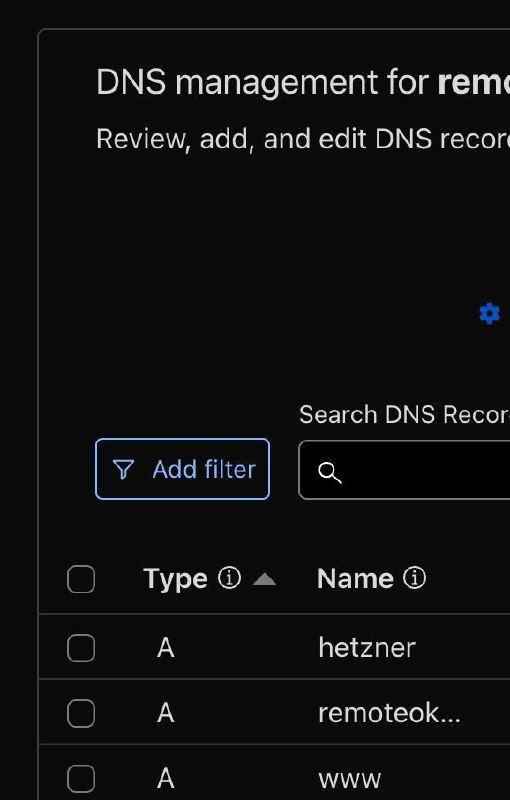The width and height of the screenshot is (510, 800).
Task: Click the A type cell for www
Action: (166, 779)
